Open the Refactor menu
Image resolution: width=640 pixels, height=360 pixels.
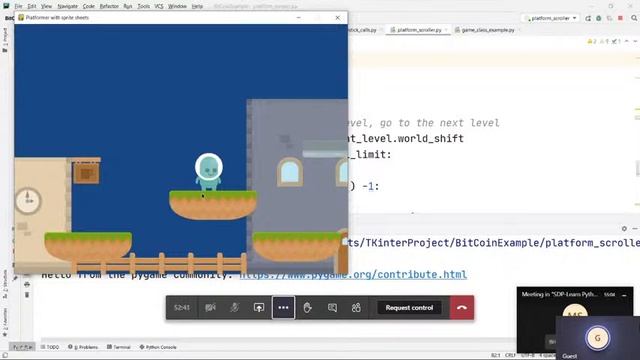[109, 6]
